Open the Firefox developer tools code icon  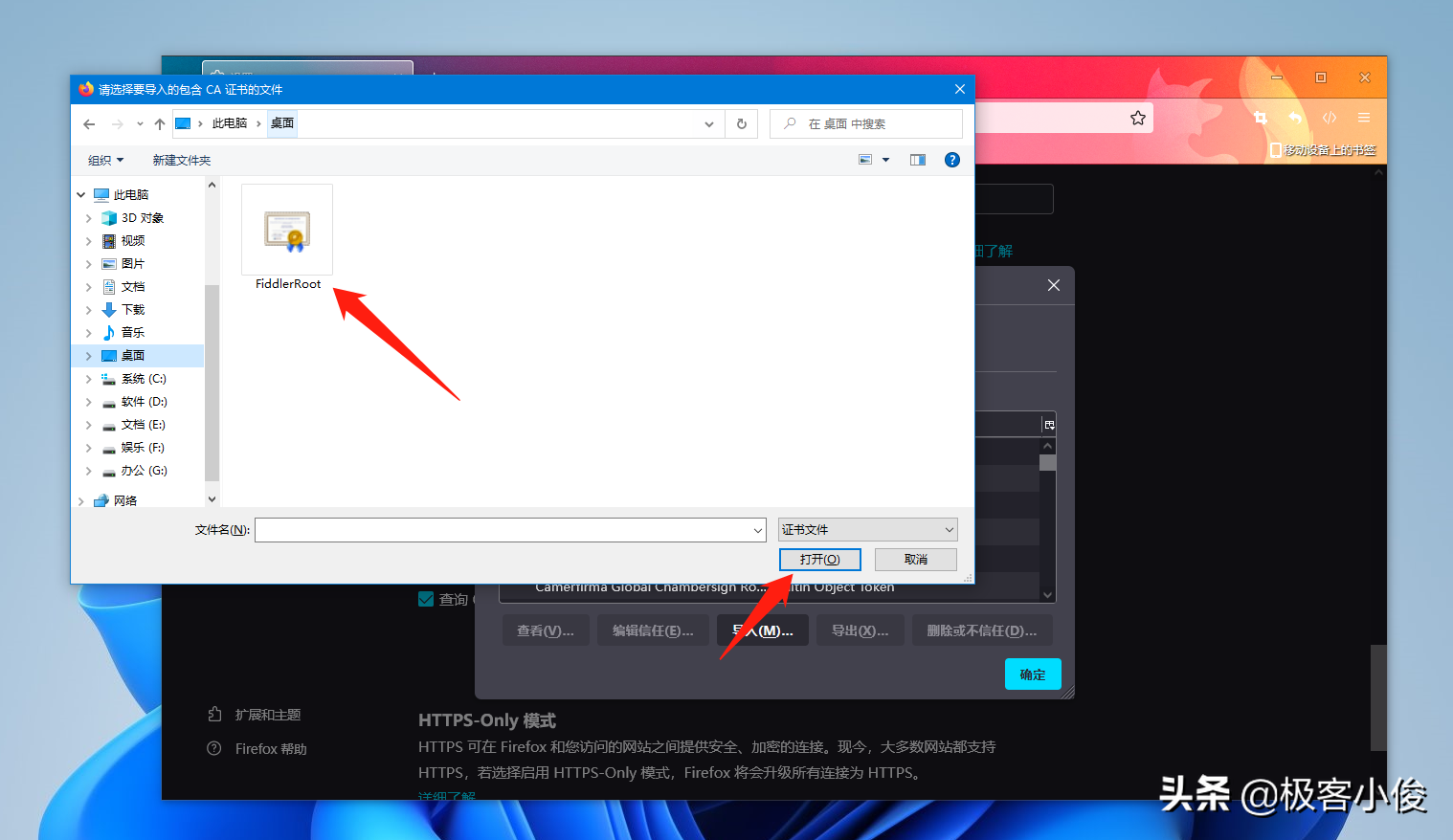coord(1330,118)
